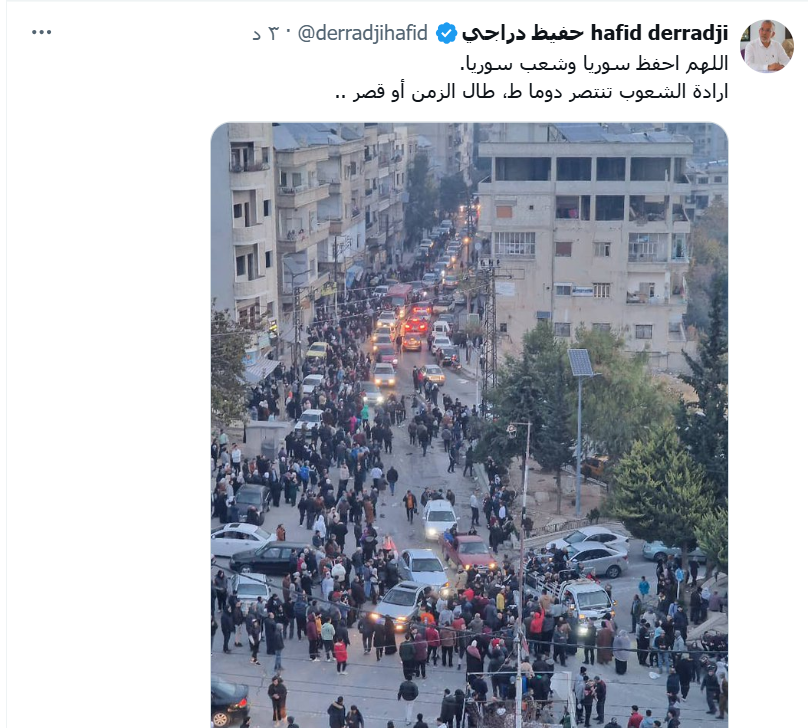Open the attached crowd street photo

[x=469, y=425]
